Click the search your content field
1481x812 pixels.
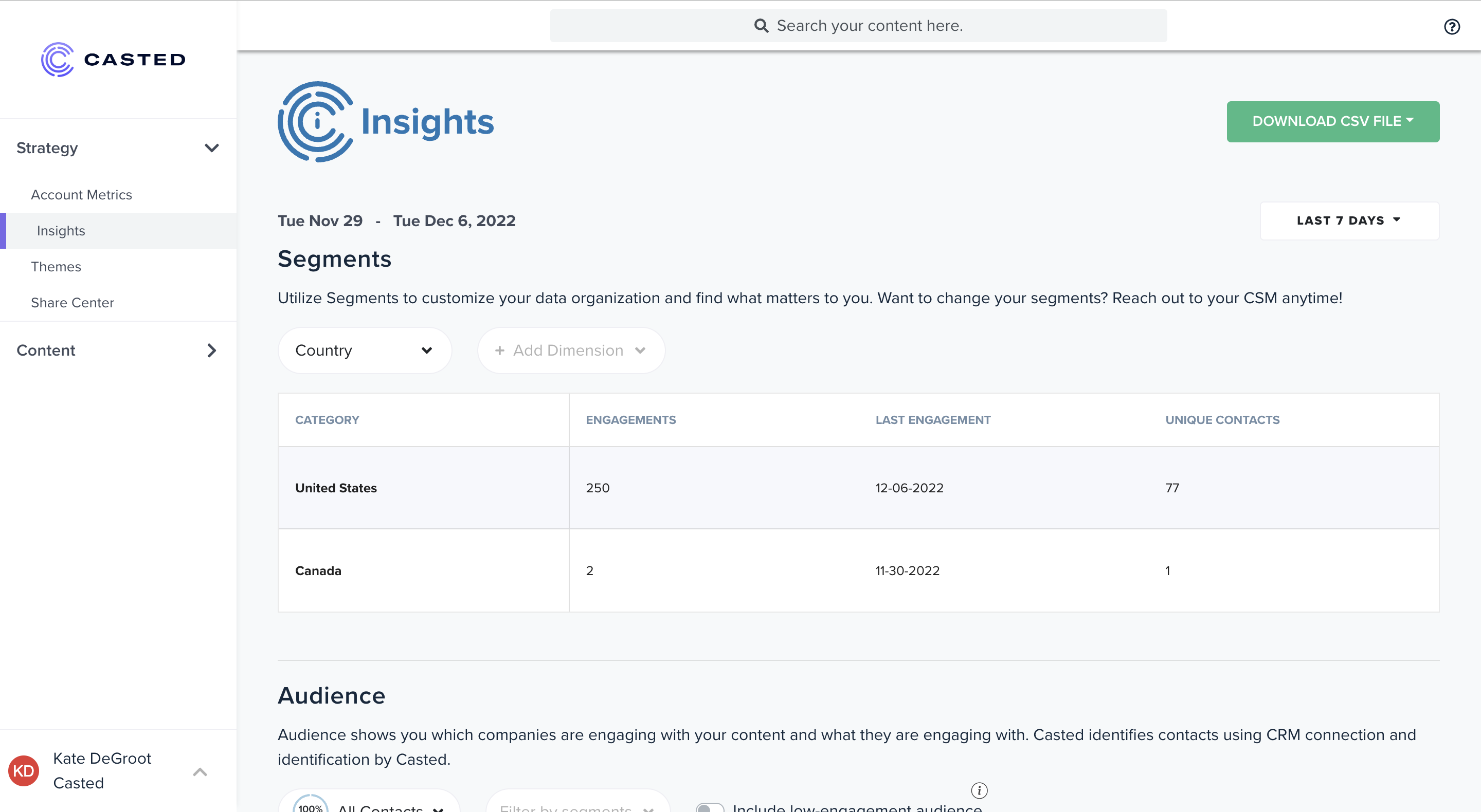(x=858, y=26)
